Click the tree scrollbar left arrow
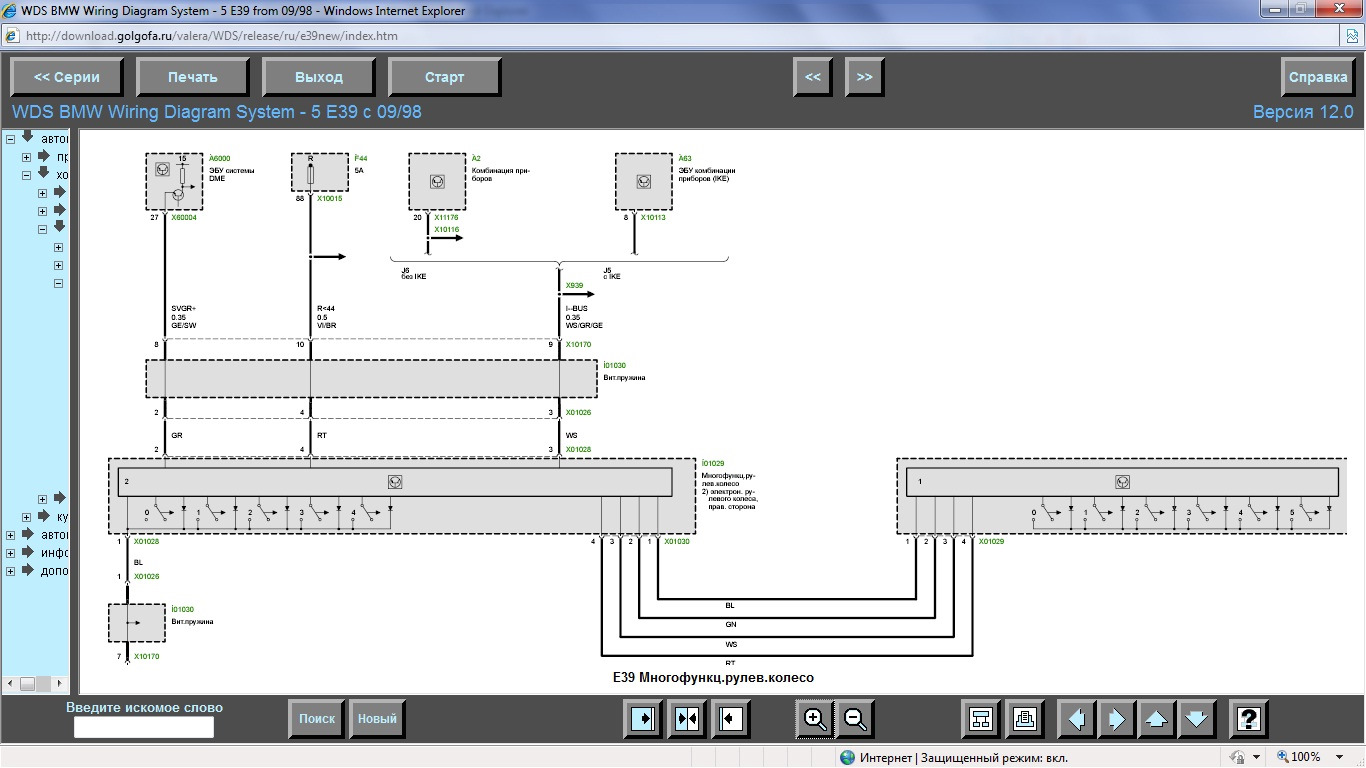 10,684
